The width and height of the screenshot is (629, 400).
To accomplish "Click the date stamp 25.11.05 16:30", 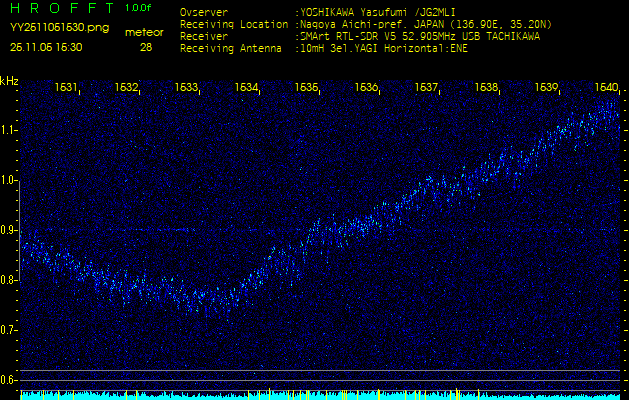I will point(46,47).
